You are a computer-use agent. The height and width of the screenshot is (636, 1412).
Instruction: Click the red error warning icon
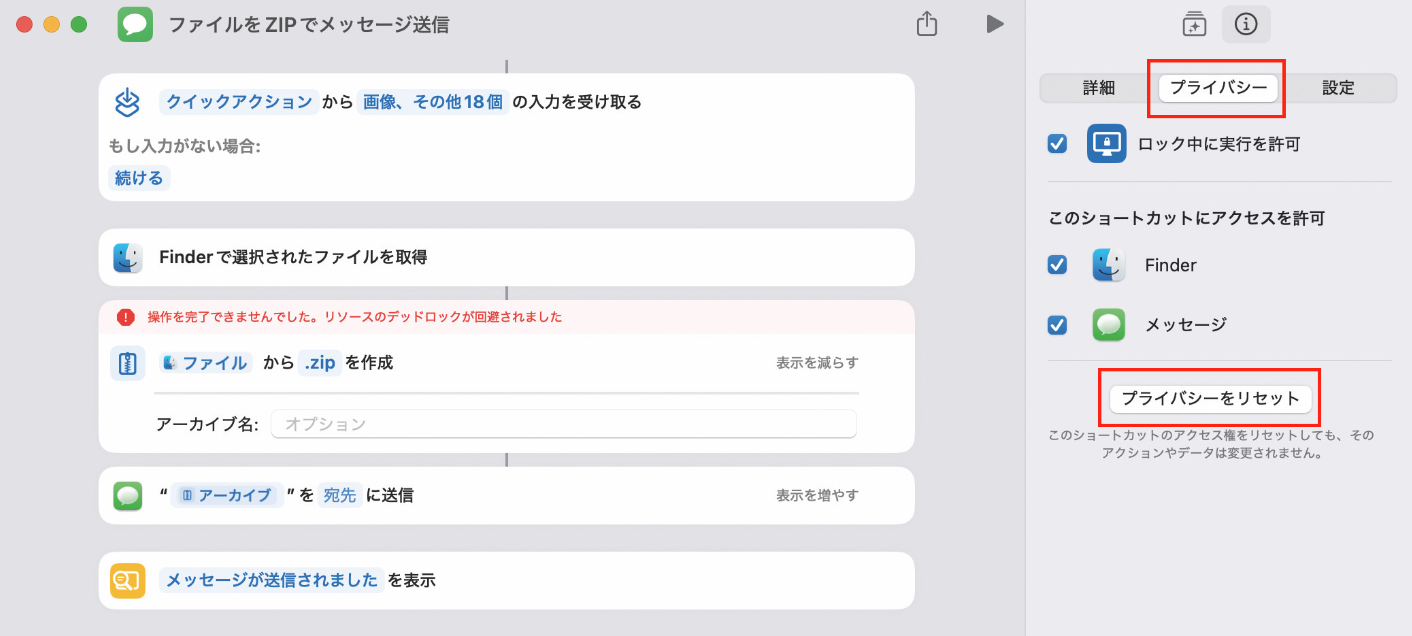click(125, 317)
